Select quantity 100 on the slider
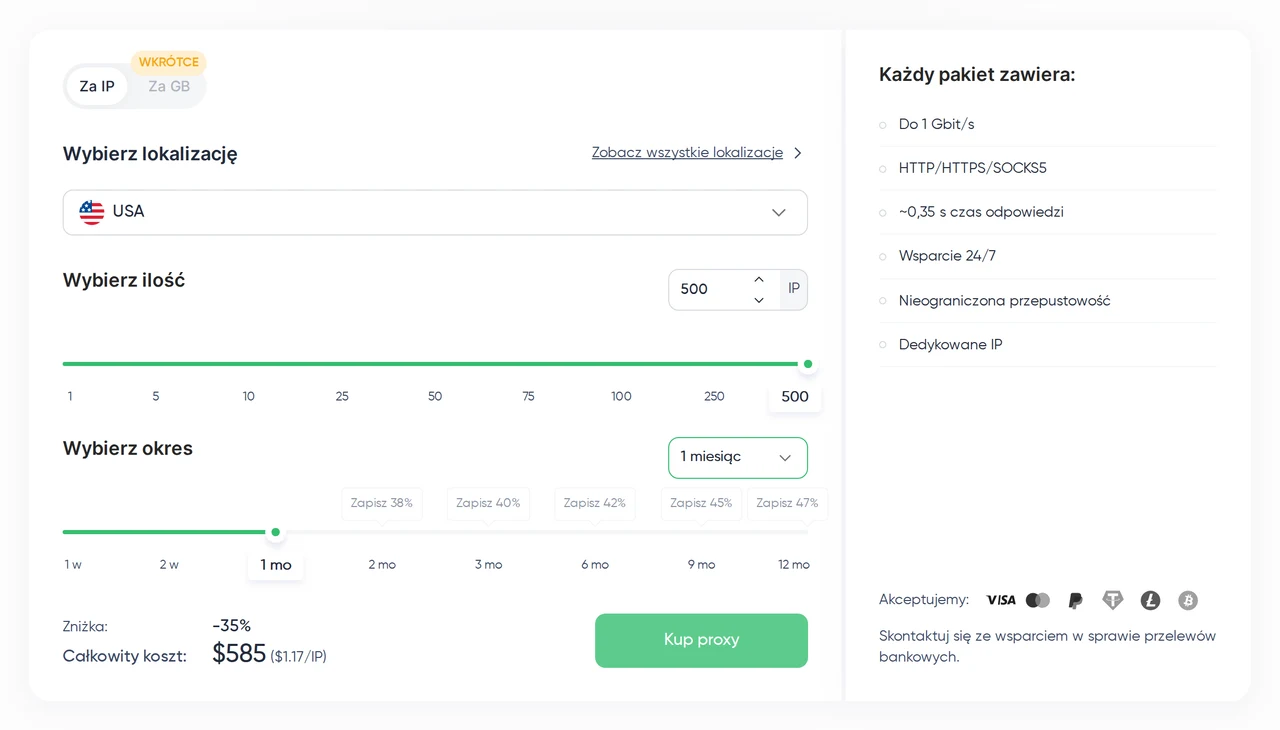This screenshot has height=730, width=1280. tap(621, 396)
